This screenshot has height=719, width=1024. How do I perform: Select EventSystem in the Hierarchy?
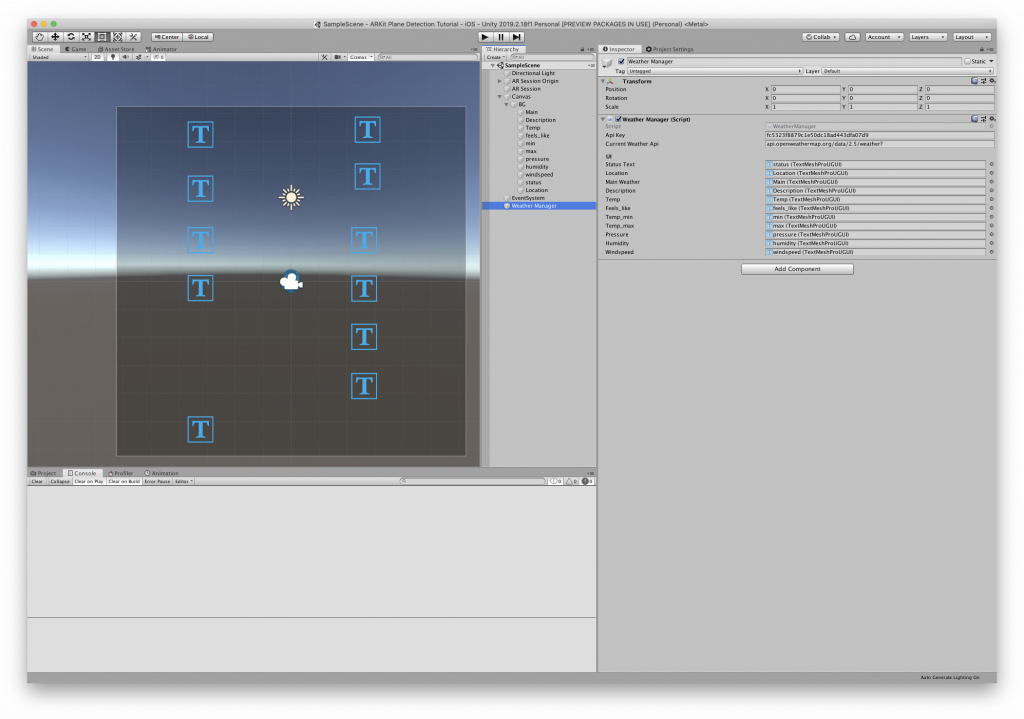coord(528,198)
